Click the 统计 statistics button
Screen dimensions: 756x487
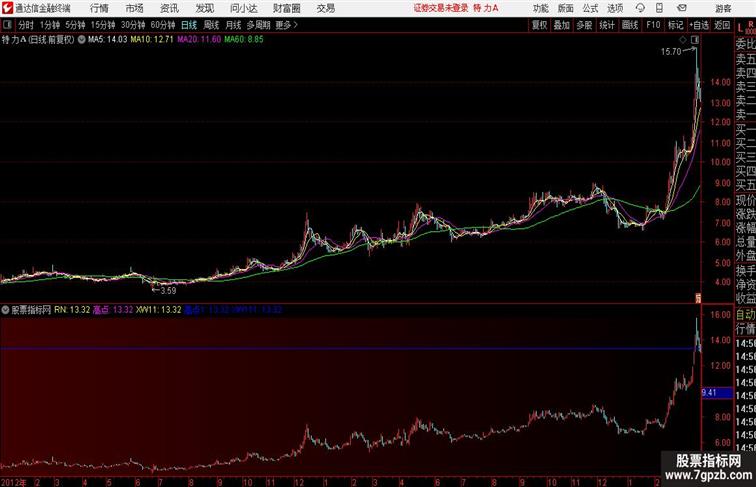click(x=607, y=25)
